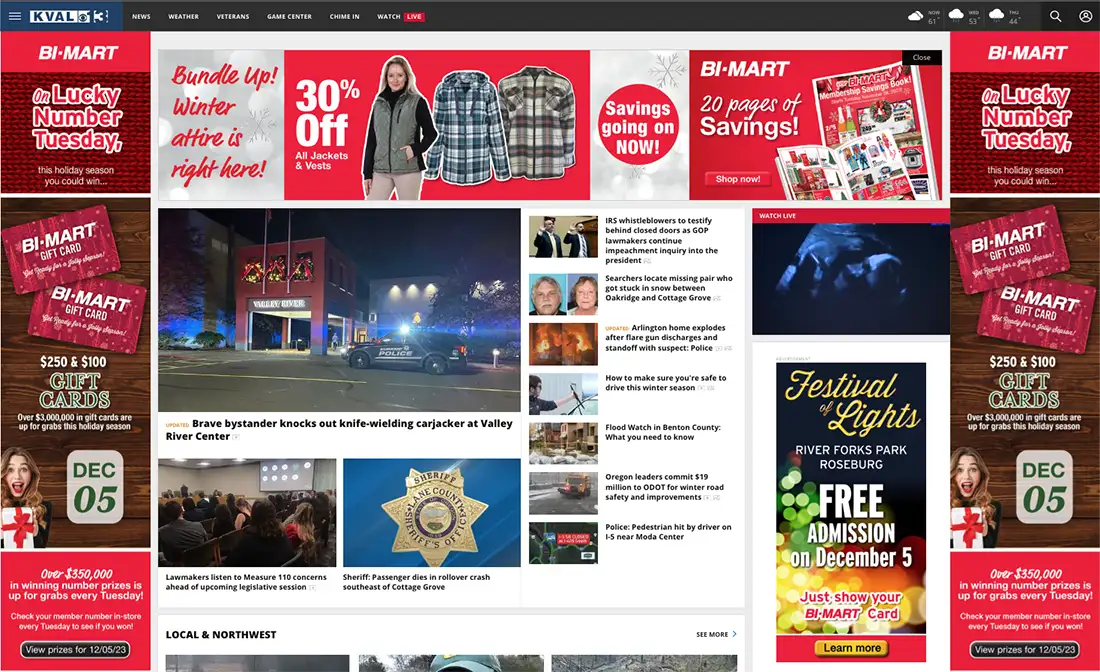Click View prizes button in right ad
Image resolution: width=1100 pixels, height=672 pixels.
[x=1024, y=650]
